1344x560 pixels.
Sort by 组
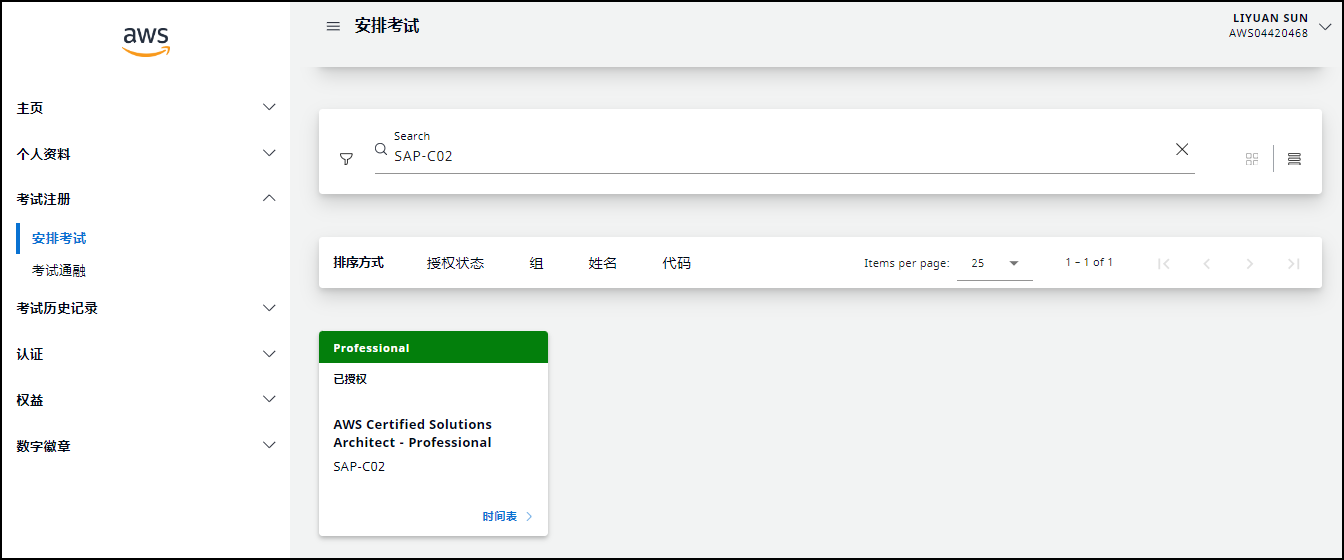[x=536, y=263]
